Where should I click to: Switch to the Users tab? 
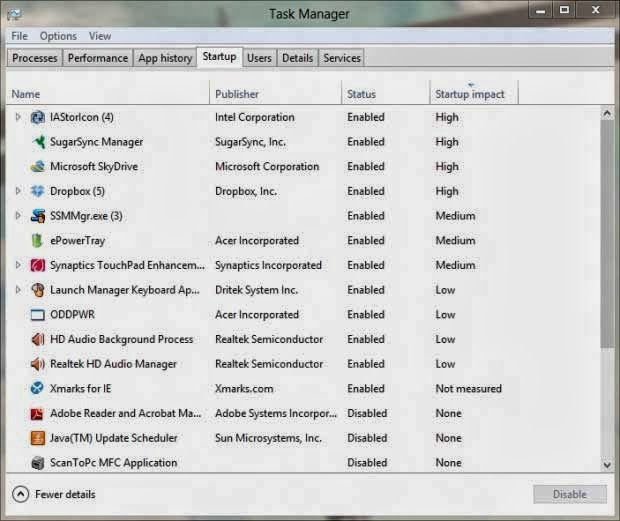pos(259,58)
